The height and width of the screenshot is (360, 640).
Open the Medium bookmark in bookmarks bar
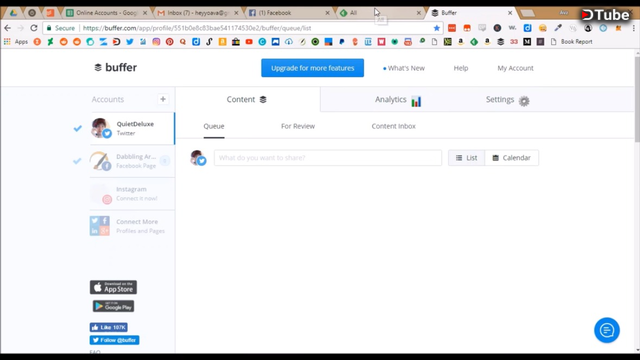tap(527, 42)
